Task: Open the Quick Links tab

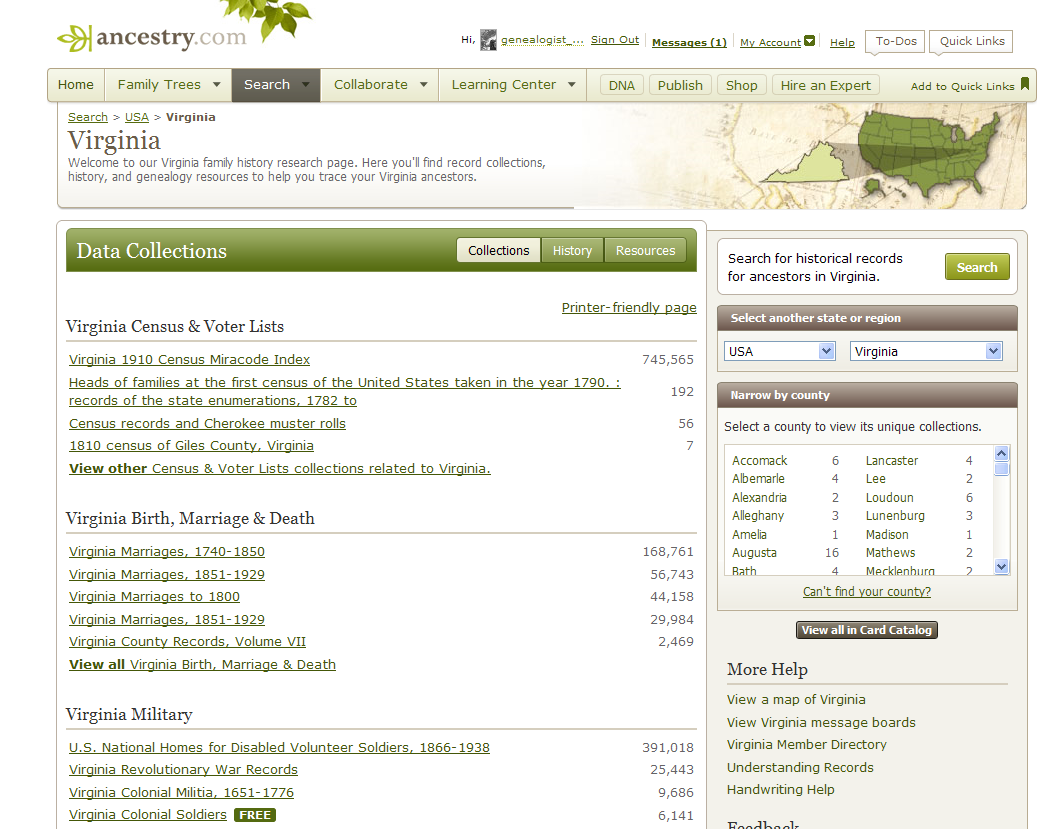Action: point(972,41)
